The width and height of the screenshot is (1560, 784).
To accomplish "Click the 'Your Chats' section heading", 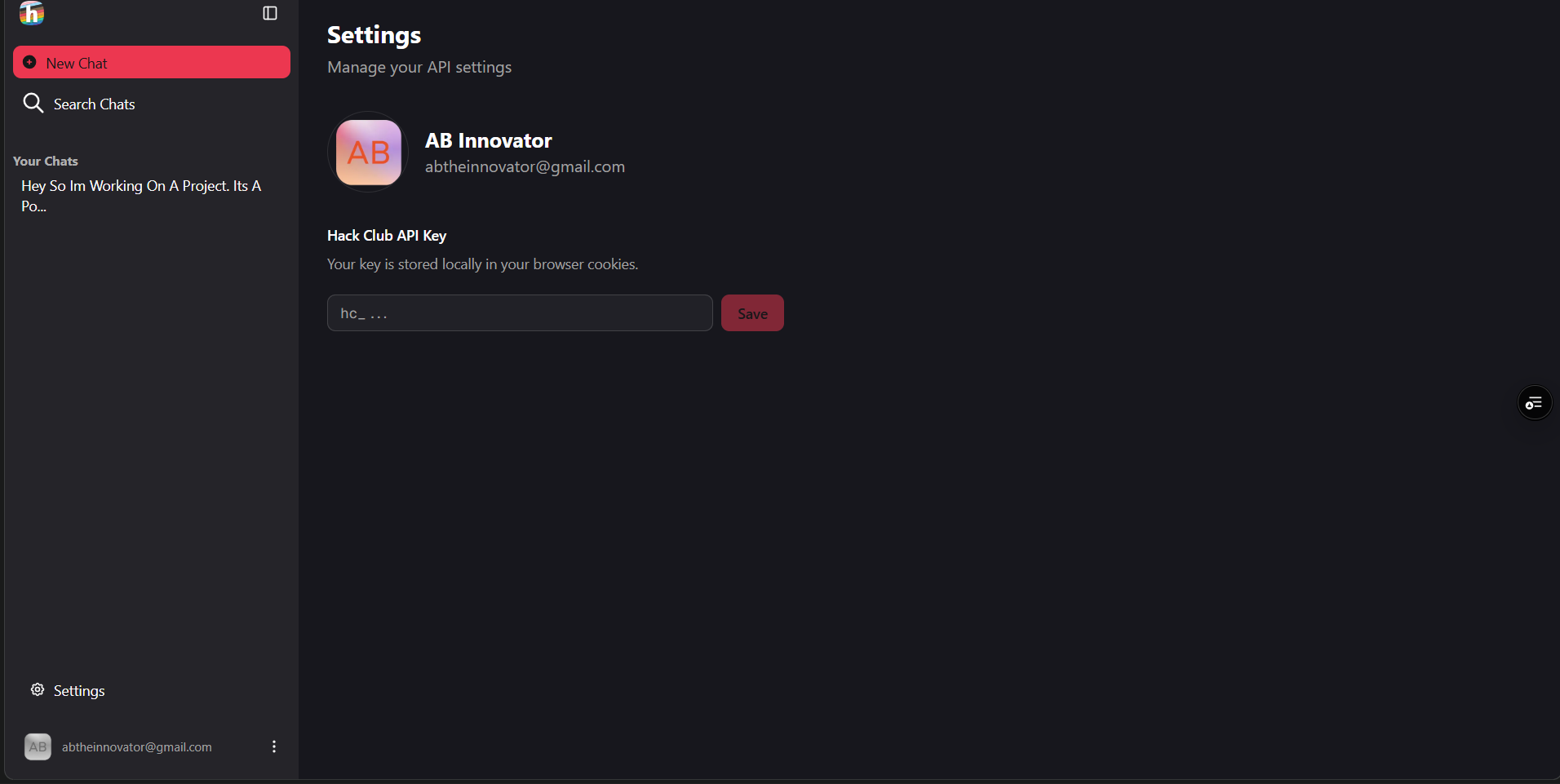I will click(x=46, y=162).
